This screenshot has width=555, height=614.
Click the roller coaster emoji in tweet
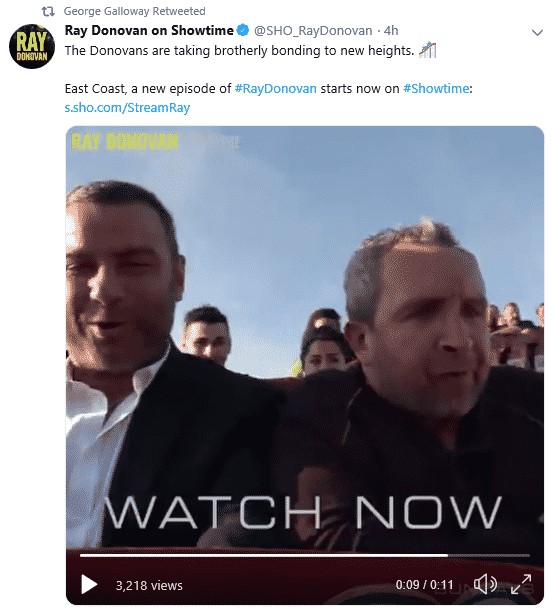(x=428, y=50)
